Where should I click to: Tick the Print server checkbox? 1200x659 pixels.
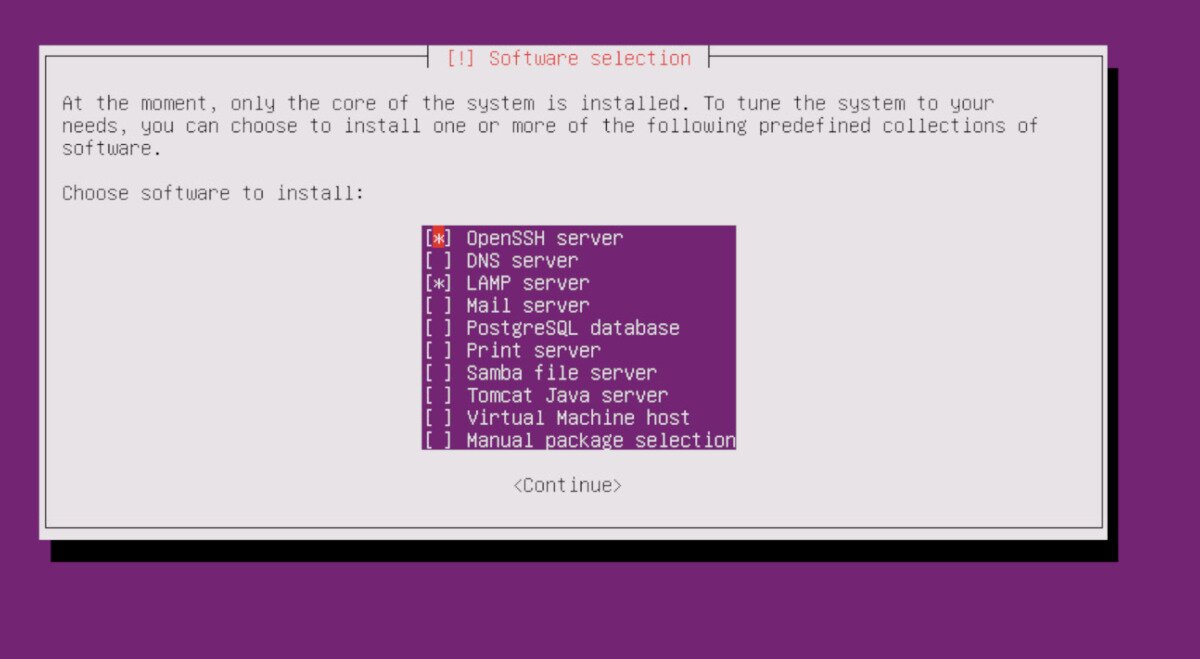(438, 351)
